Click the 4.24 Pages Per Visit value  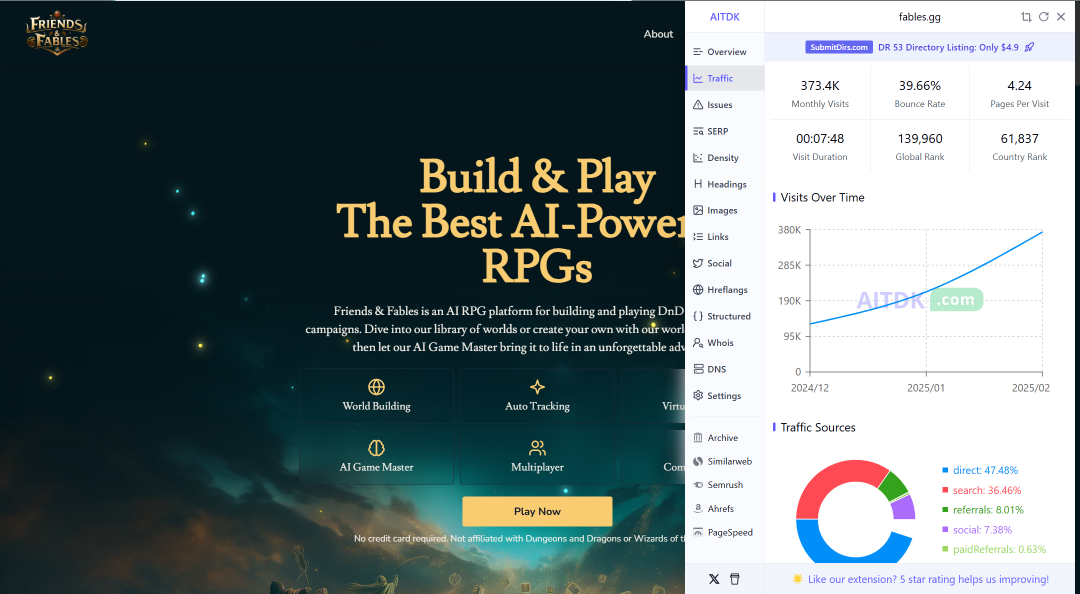[x=1019, y=85]
